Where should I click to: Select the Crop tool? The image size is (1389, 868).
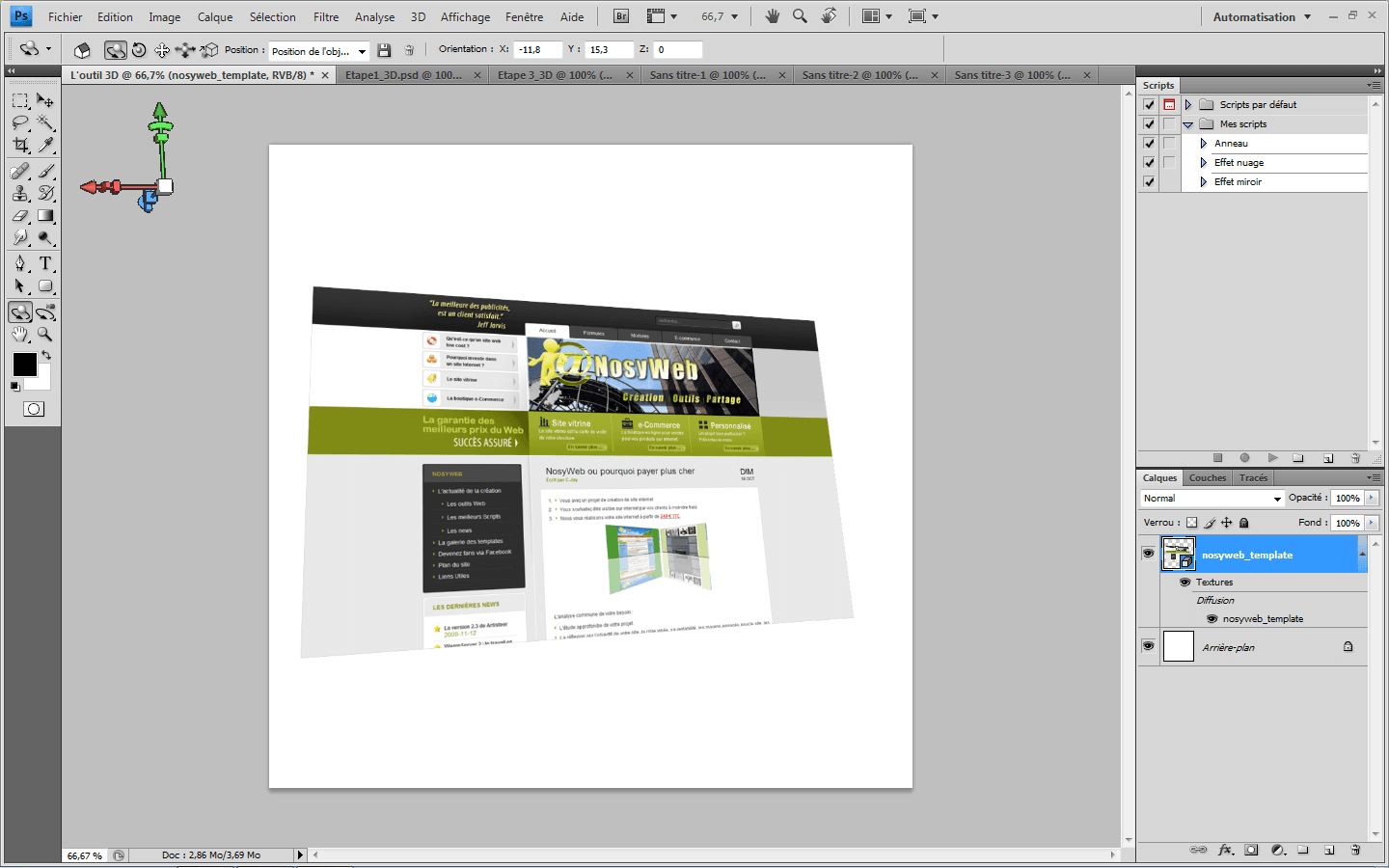click(20, 145)
